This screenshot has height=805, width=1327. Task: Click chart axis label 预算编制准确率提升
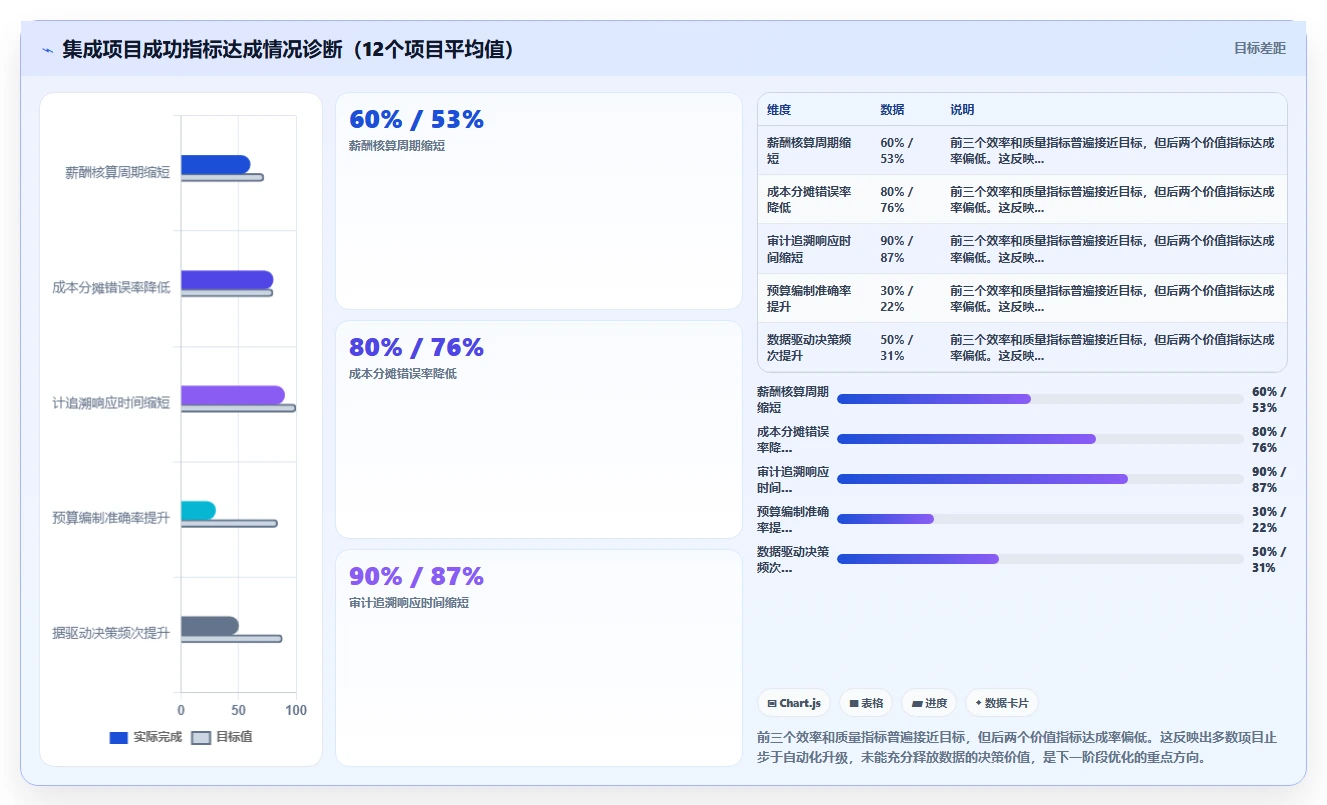tap(111, 518)
